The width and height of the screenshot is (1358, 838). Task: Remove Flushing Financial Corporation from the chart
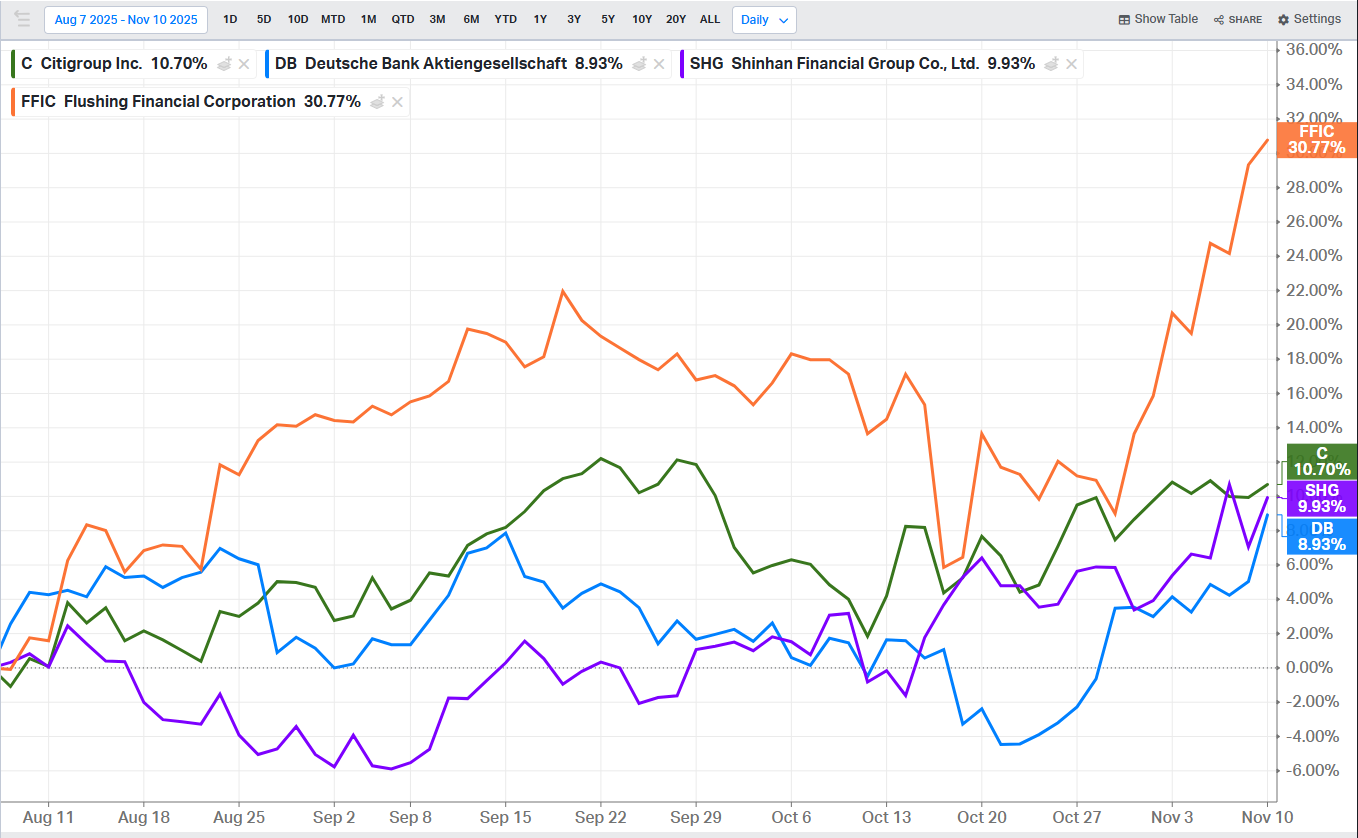pos(398,101)
